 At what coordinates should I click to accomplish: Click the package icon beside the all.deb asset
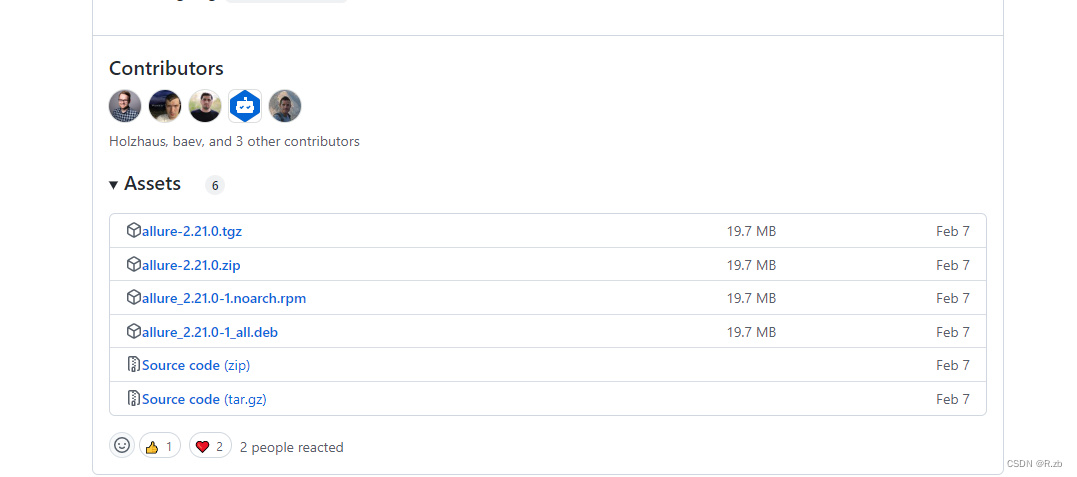(x=133, y=331)
